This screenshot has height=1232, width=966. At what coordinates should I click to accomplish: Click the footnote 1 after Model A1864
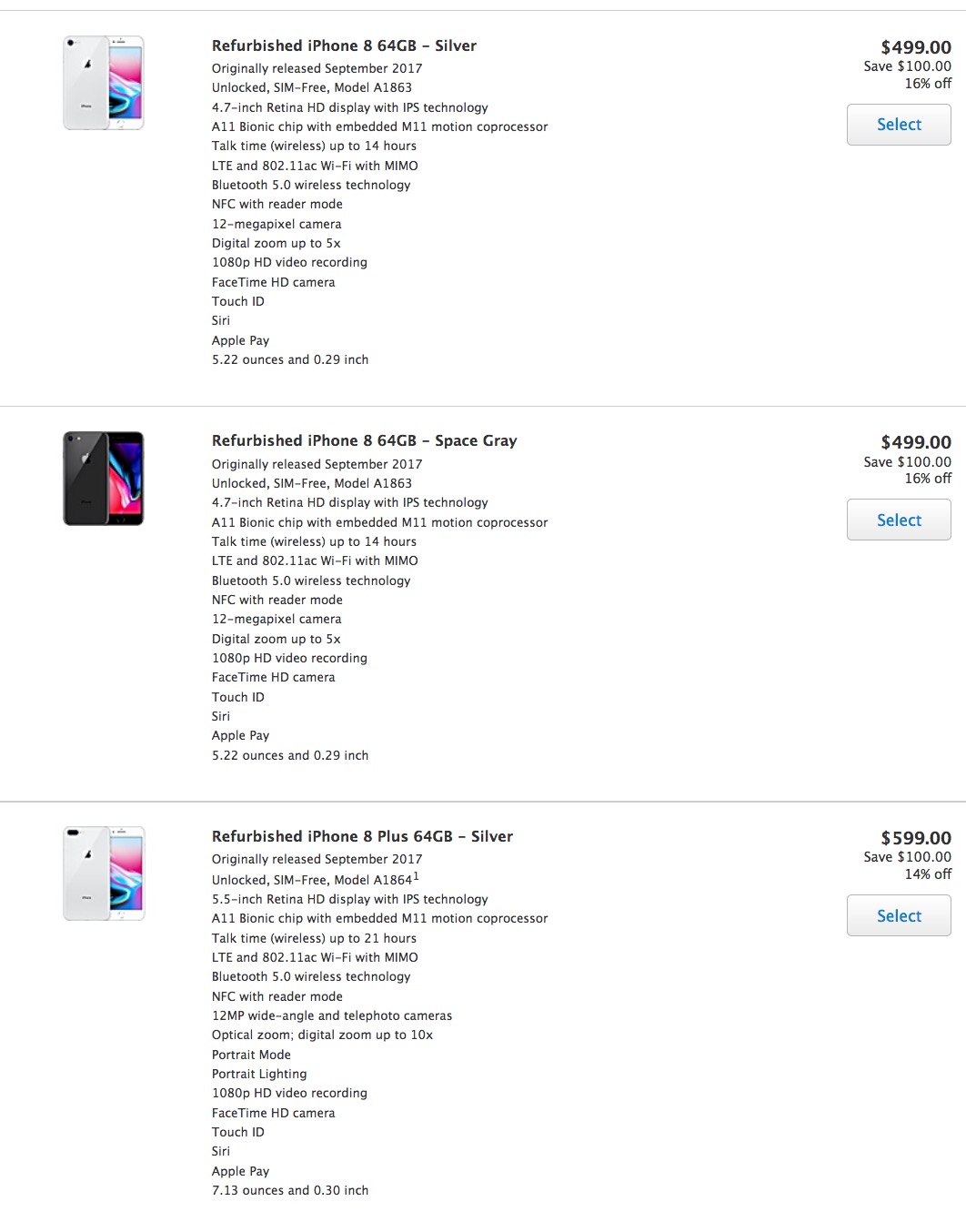pos(417,877)
